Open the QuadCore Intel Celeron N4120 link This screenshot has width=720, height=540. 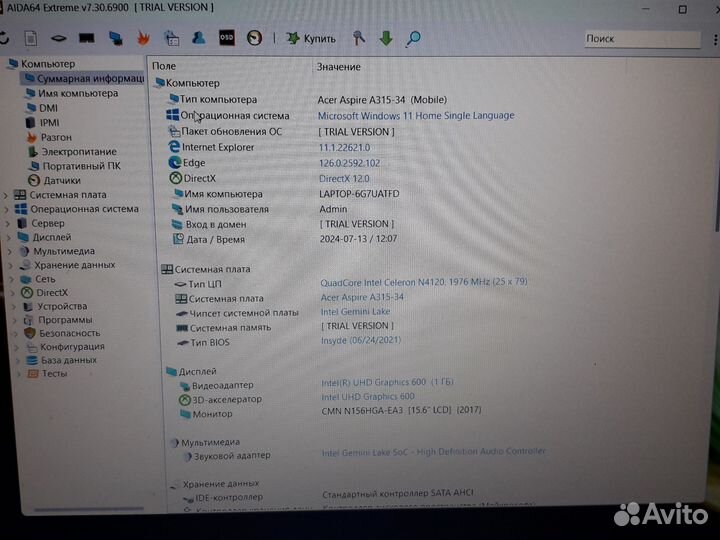[424, 282]
